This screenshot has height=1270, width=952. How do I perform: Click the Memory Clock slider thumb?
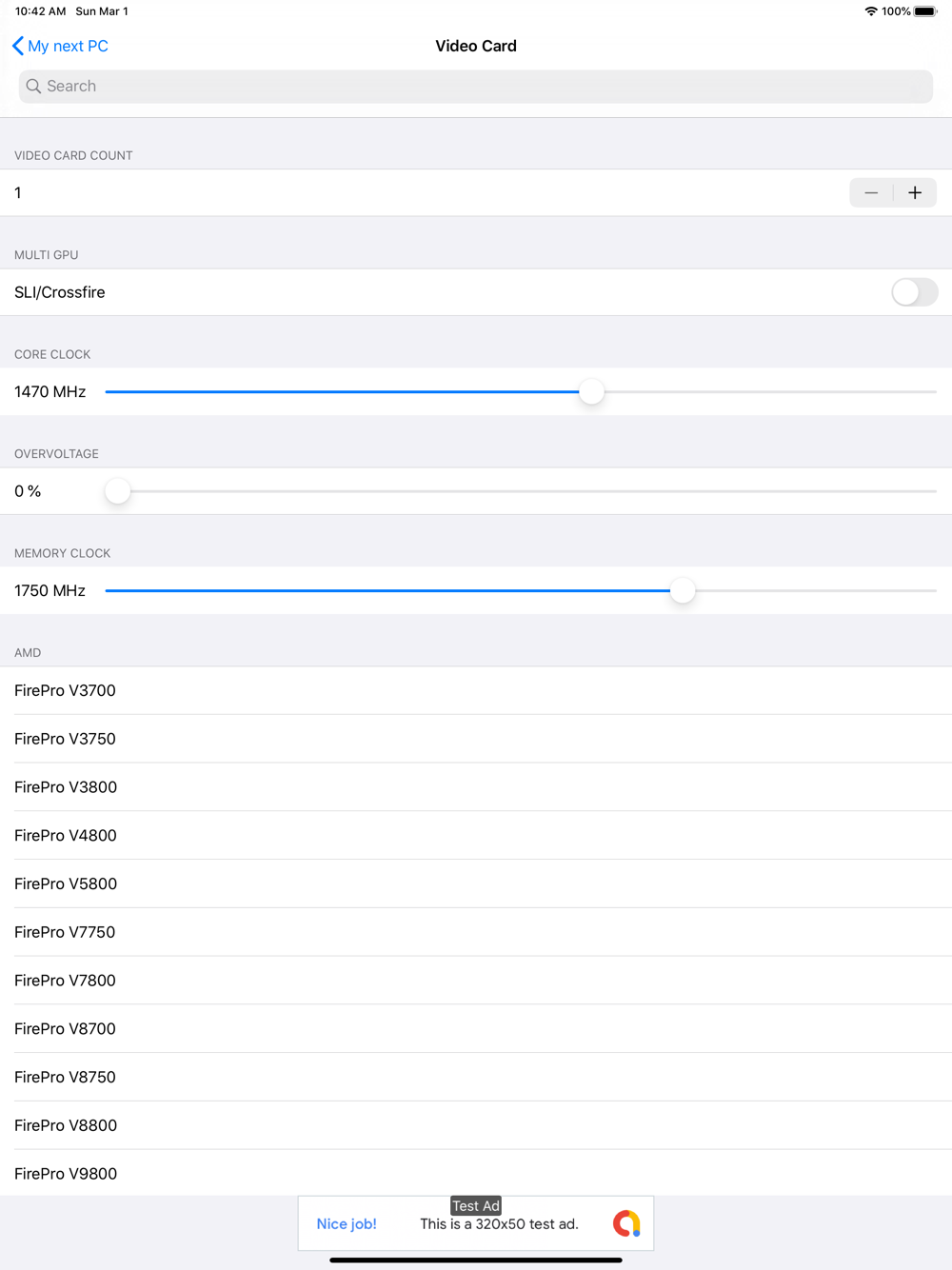coord(683,590)
